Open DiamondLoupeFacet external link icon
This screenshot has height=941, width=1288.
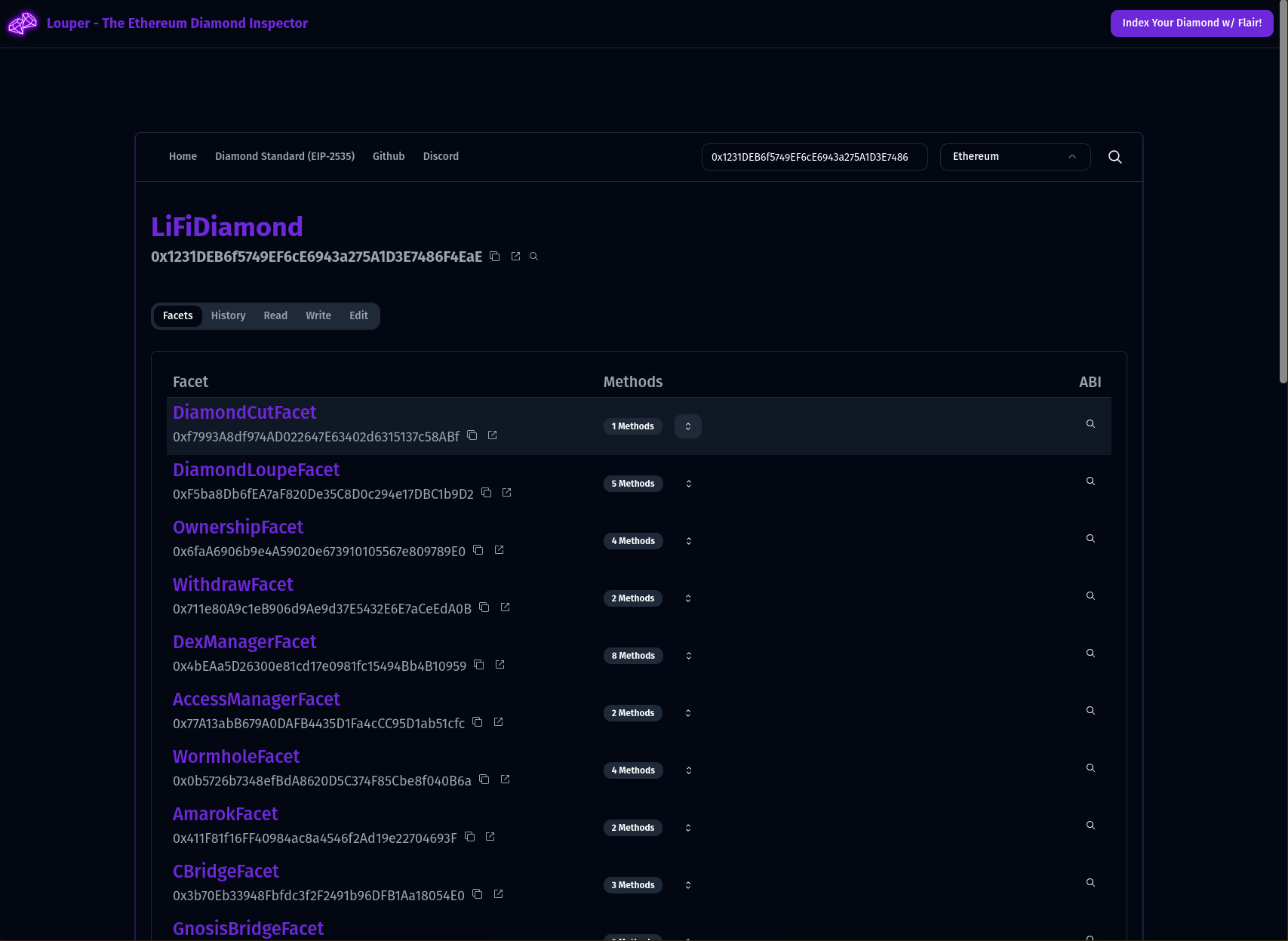point(507,493)
